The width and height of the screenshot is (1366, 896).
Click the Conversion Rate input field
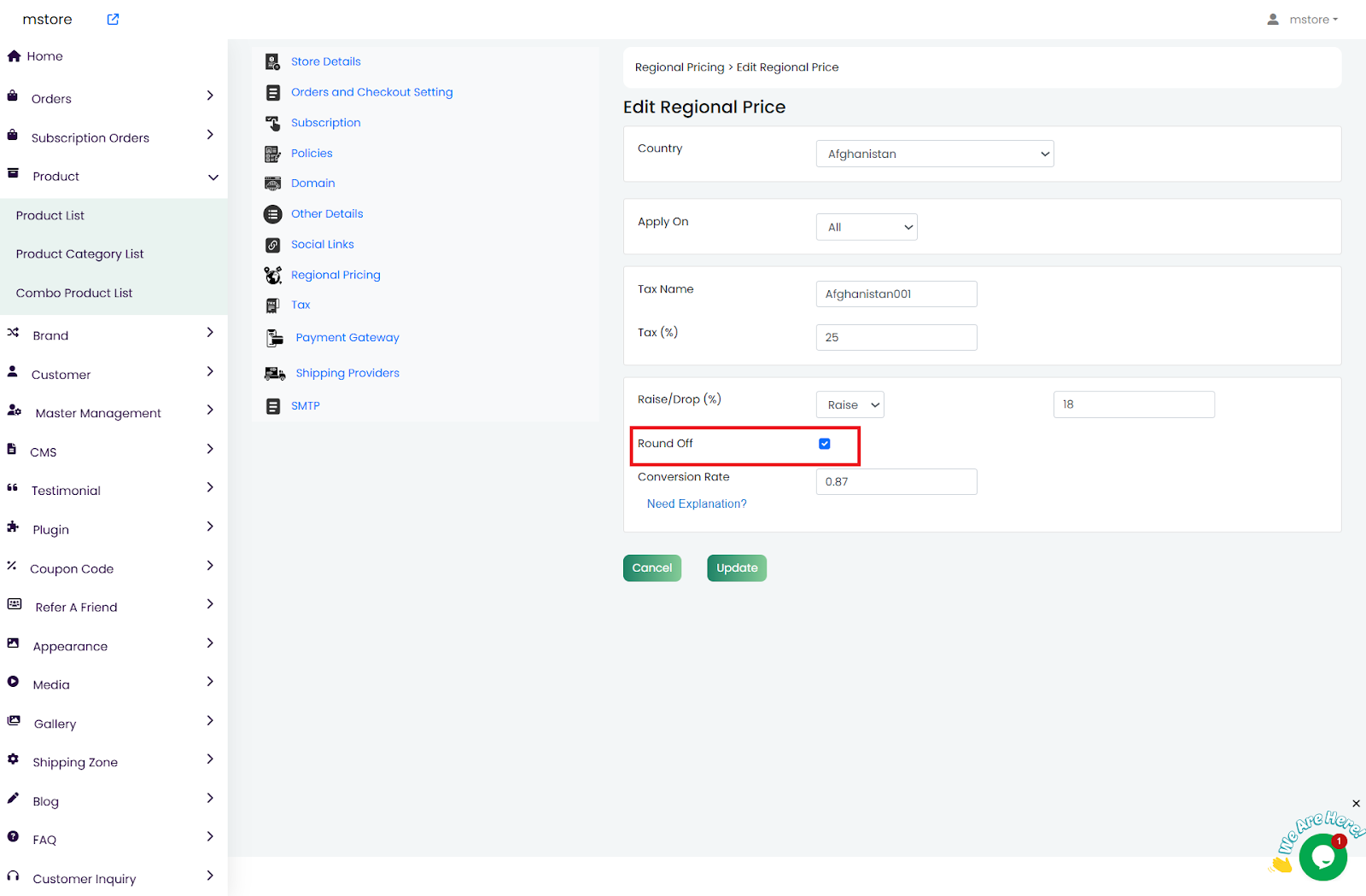pos(896,482)
